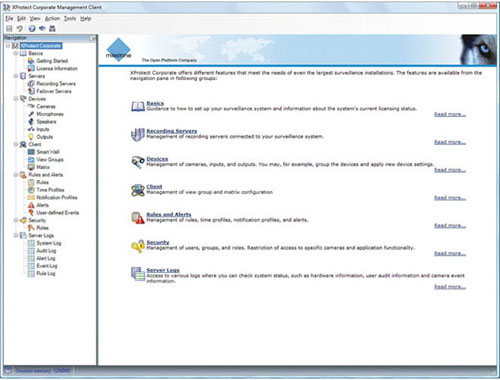Click the Smart Wall tree icon
The image size is (500, 380).
[31, 152]
